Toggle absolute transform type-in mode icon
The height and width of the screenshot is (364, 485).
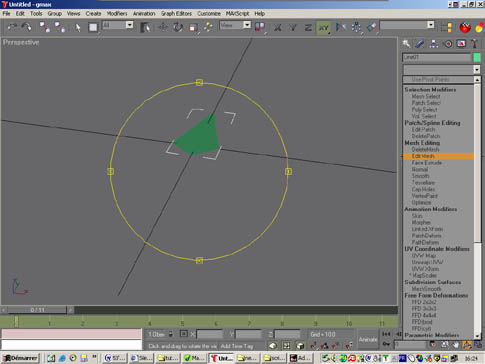point(184,334)
